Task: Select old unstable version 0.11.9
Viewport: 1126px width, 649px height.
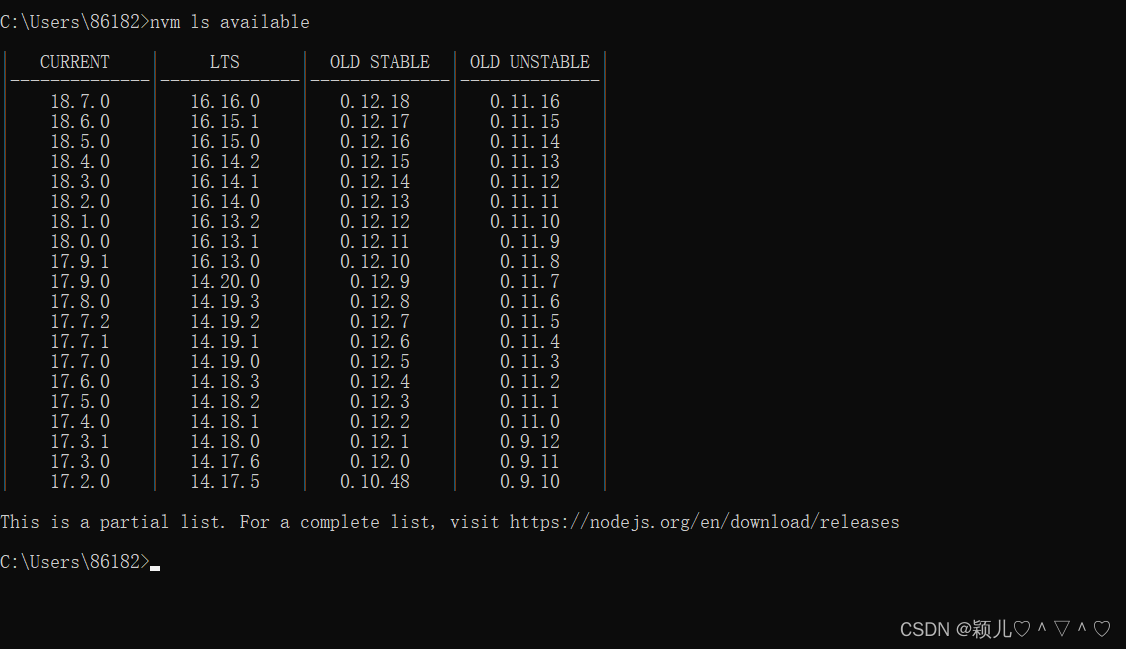Action: click(530, 242)
